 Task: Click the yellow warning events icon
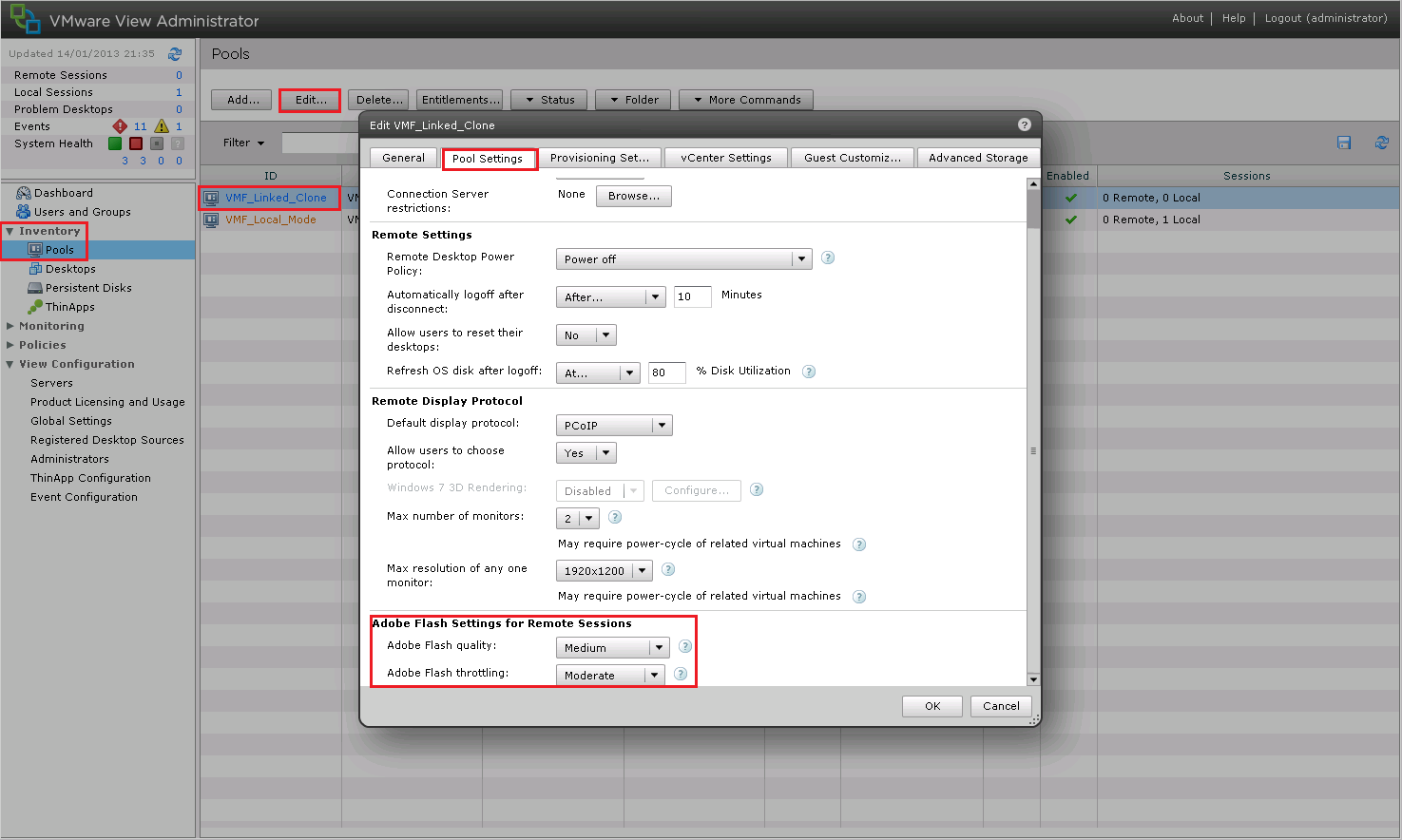(162, 126)
